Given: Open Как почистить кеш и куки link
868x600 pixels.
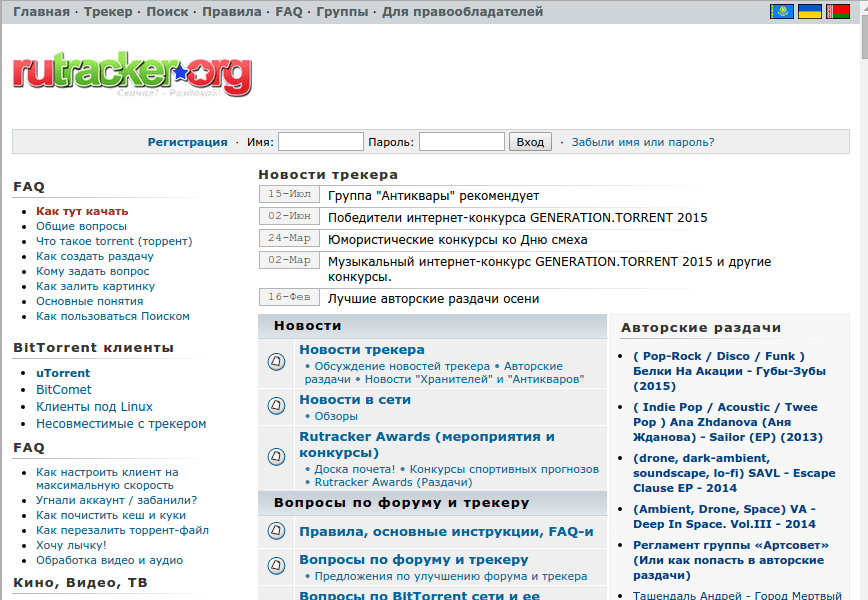Looking at the screenshot, I should coord(111,515).
